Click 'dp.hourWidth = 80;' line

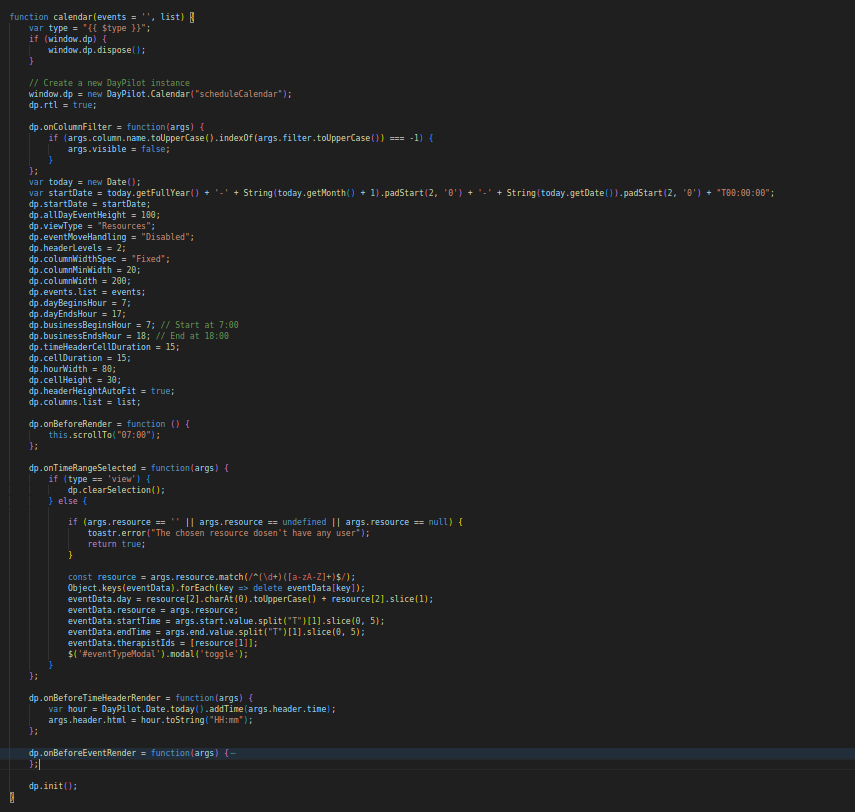pos(73,369)
